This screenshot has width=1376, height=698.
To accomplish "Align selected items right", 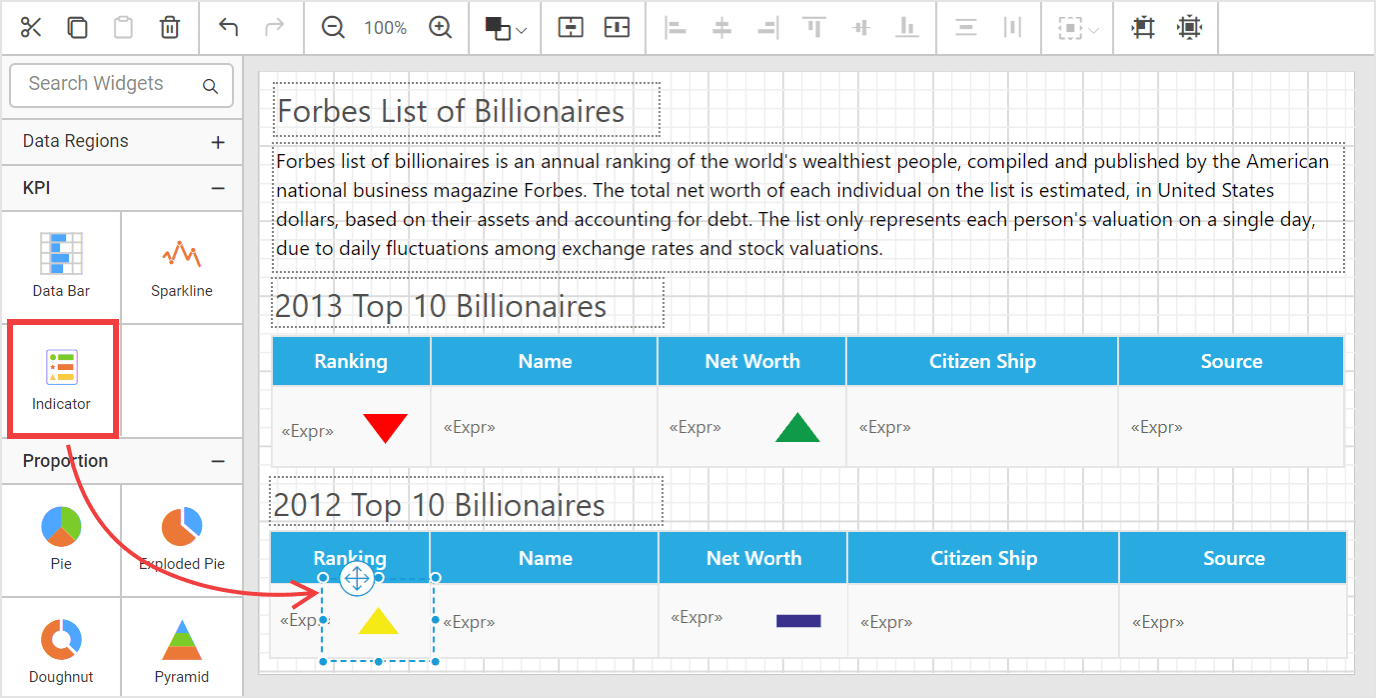I will (x=768, y=27).
